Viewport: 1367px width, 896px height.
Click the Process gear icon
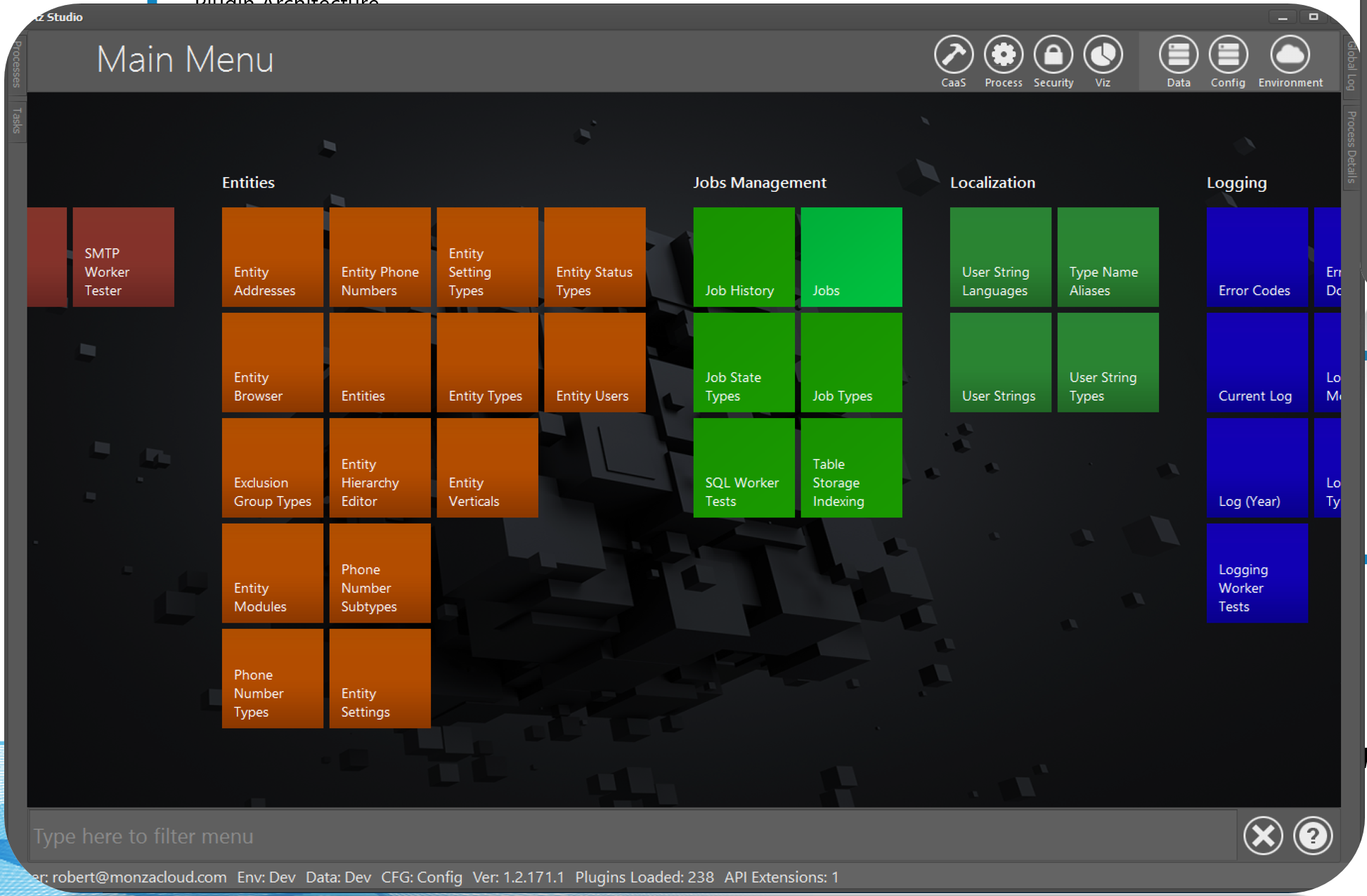1003,55
